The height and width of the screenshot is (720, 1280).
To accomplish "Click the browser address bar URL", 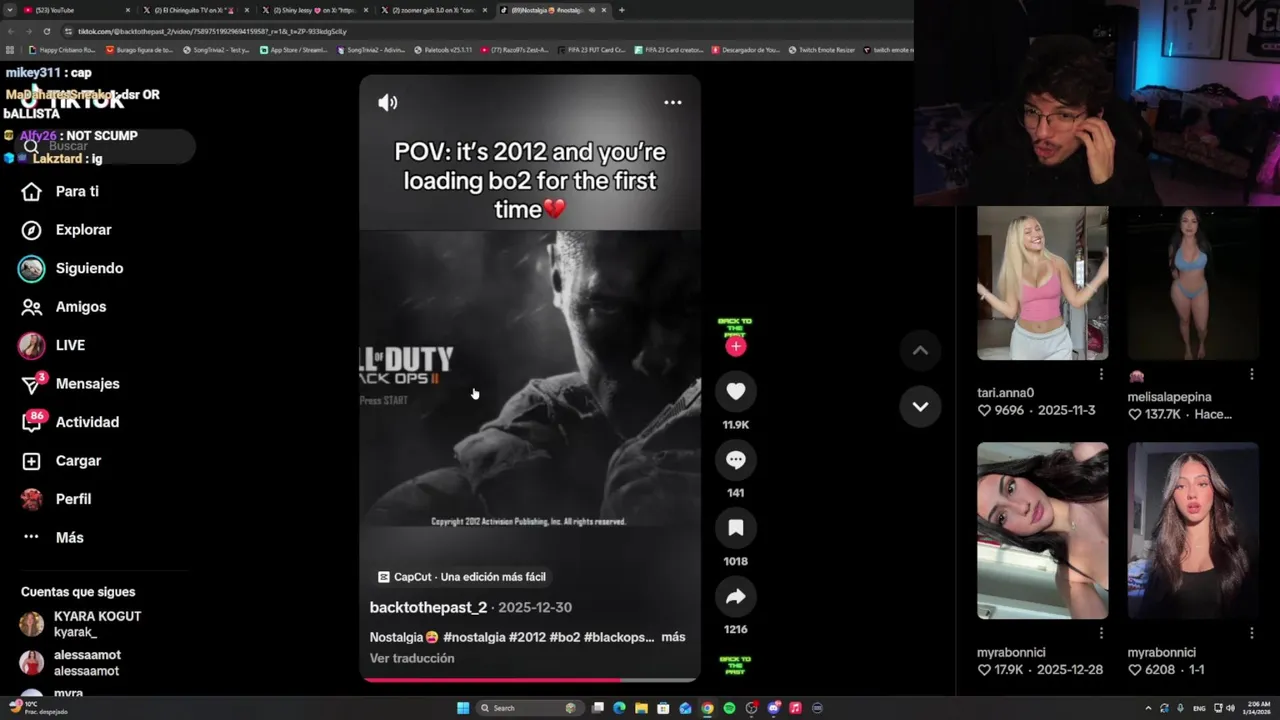I will (212, 31).
